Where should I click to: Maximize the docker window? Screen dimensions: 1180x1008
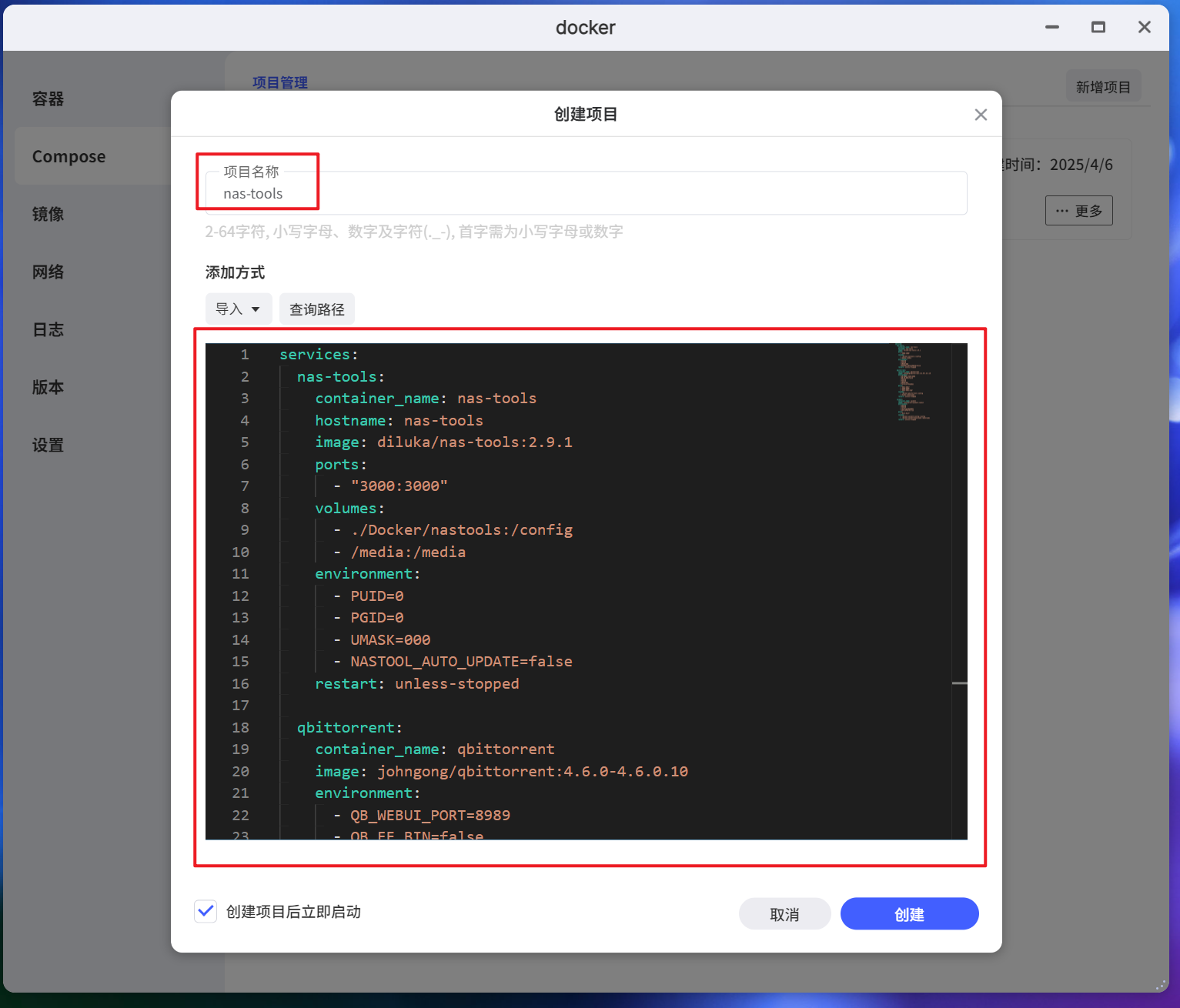pyautogui.click(x=1098, y=28)
